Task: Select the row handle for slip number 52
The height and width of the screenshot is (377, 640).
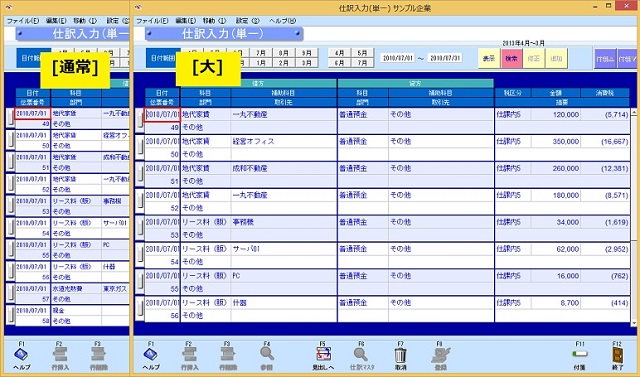Action: pos(139,202)
